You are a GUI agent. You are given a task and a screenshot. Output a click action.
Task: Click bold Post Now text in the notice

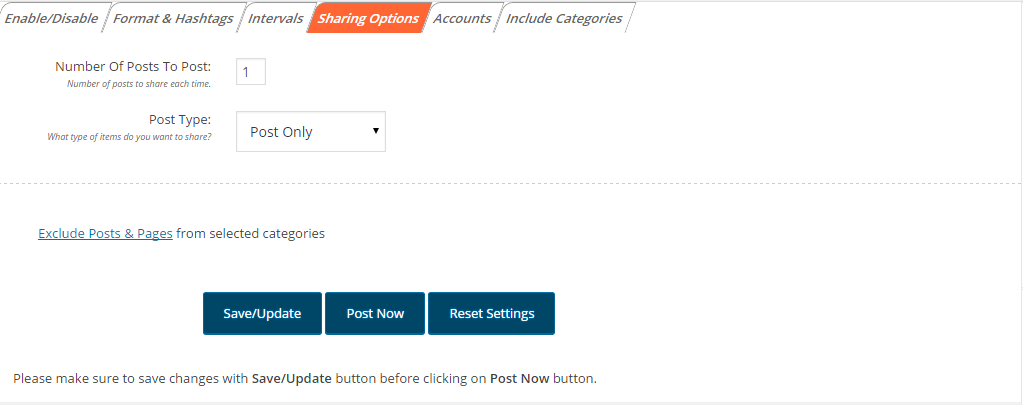(x=519, y=378)
